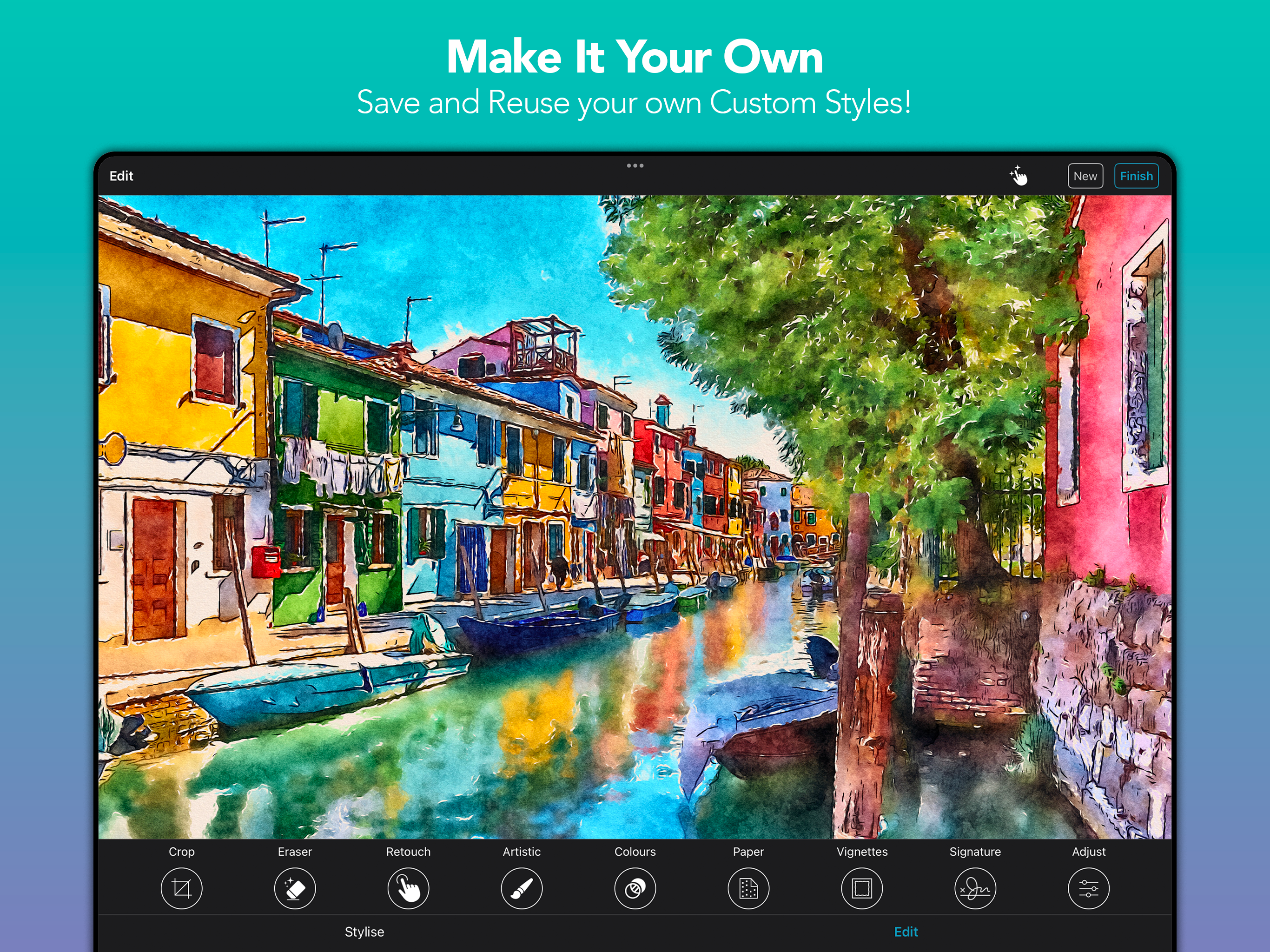1270x952 pixels.
Task: Select the Eraser tool icon
Action: [x=295, y=888]
